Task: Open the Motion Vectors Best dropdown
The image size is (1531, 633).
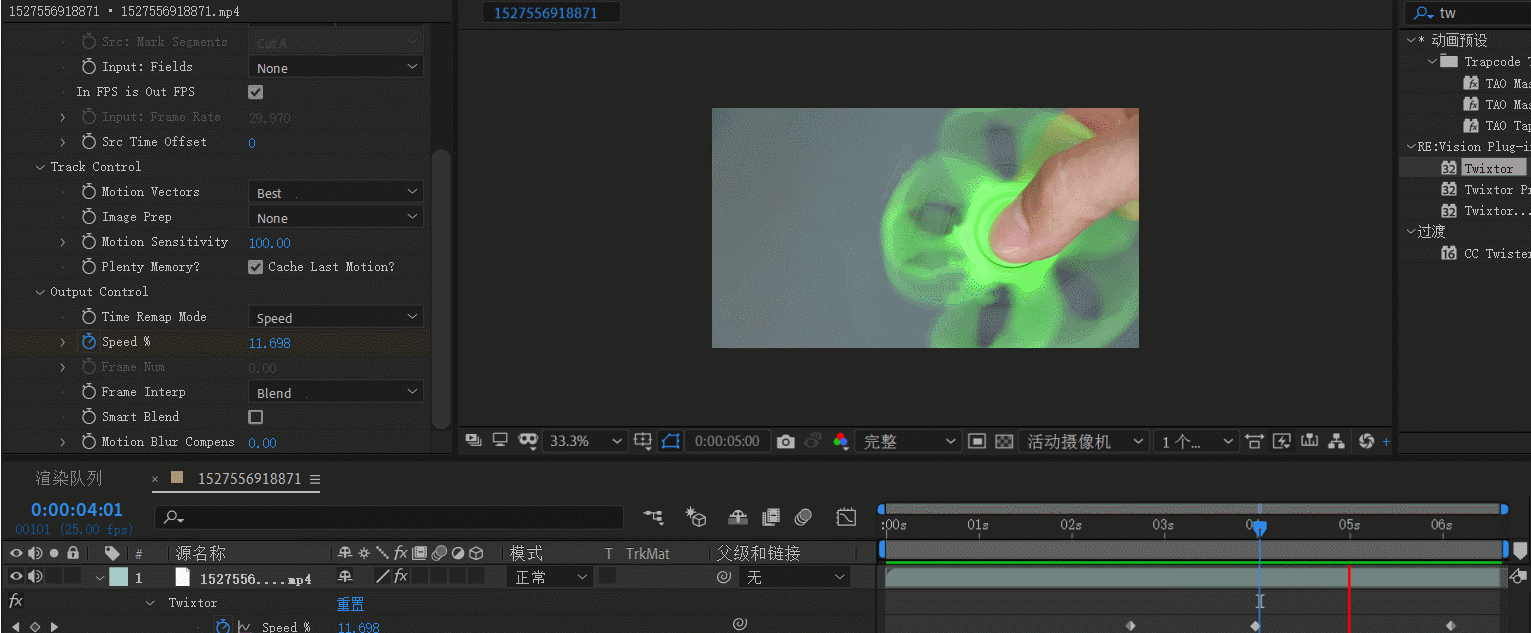Action: [336, 192]
